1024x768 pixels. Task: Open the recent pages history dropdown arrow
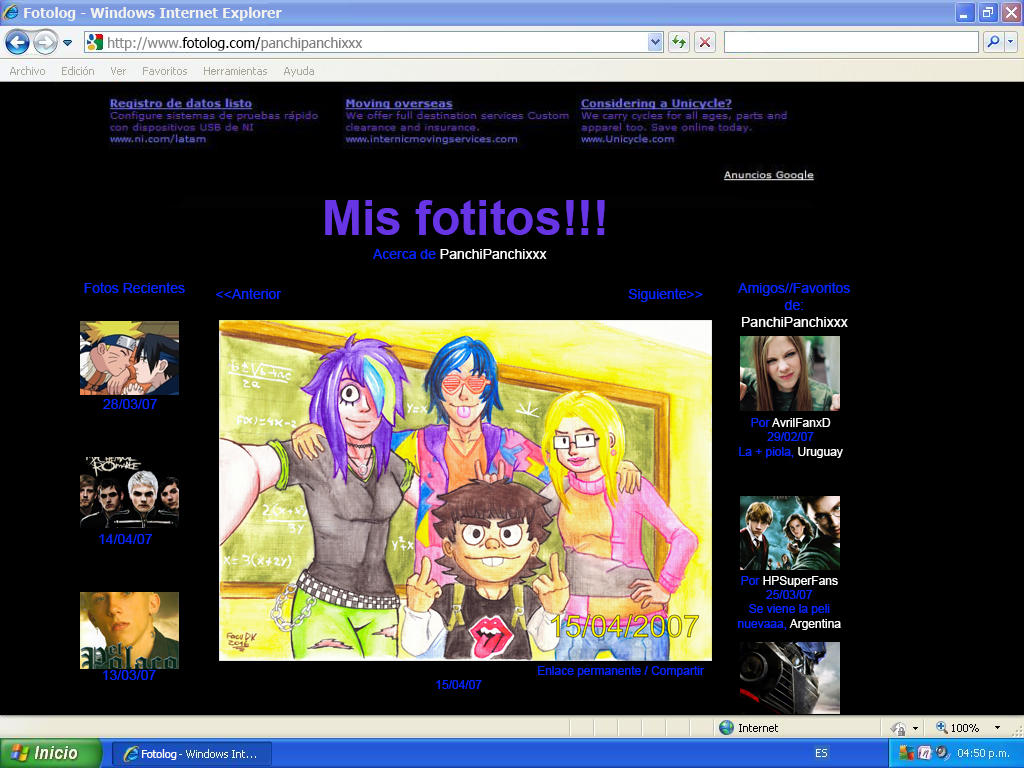68,43
